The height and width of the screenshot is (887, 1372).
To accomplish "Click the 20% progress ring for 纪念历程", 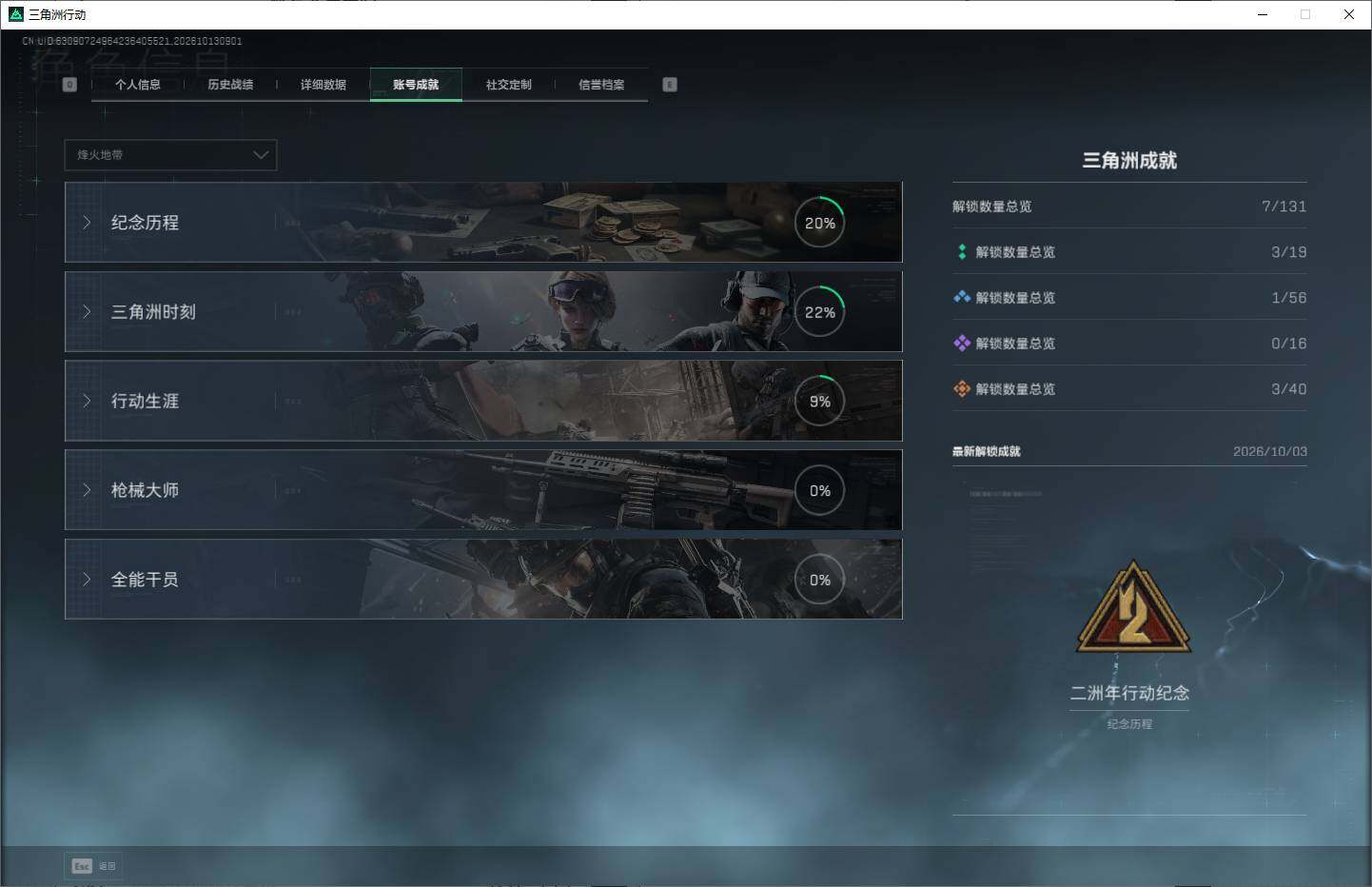I will point(820,223).
